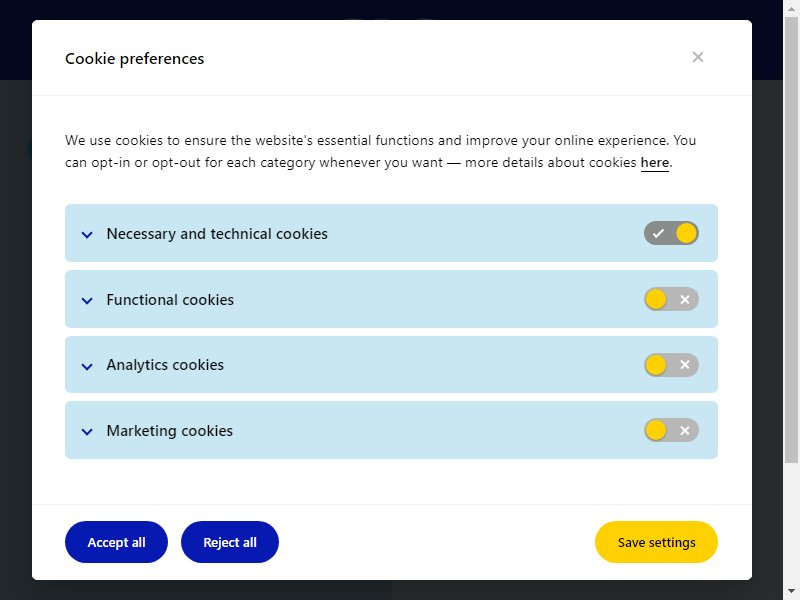Click the scrollbar down arrow
This screenshot has width=800, height=600.
(791, 592)
